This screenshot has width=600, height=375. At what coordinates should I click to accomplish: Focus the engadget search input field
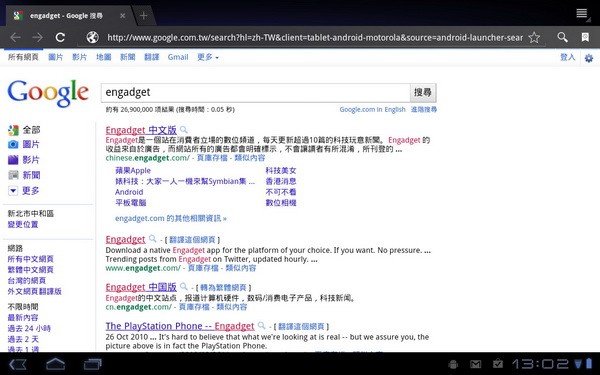[256, 93]
